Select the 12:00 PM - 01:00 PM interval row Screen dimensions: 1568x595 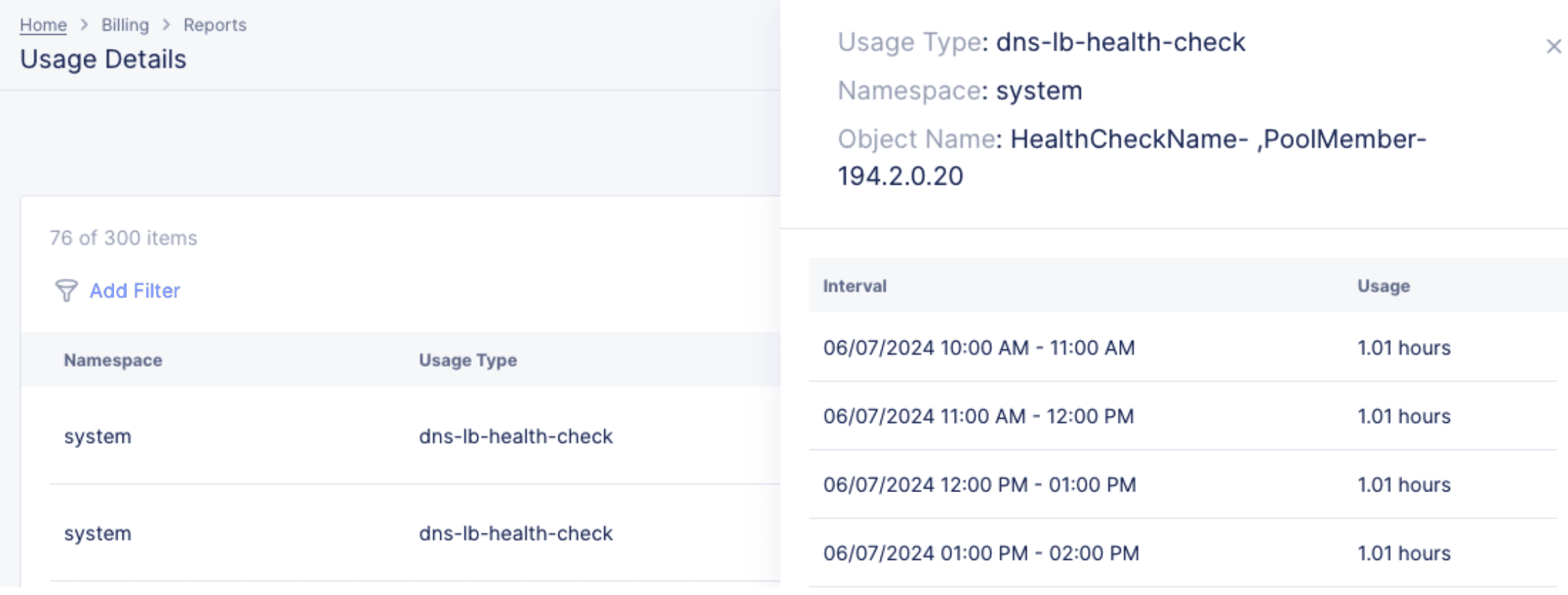tap(979, 485)
